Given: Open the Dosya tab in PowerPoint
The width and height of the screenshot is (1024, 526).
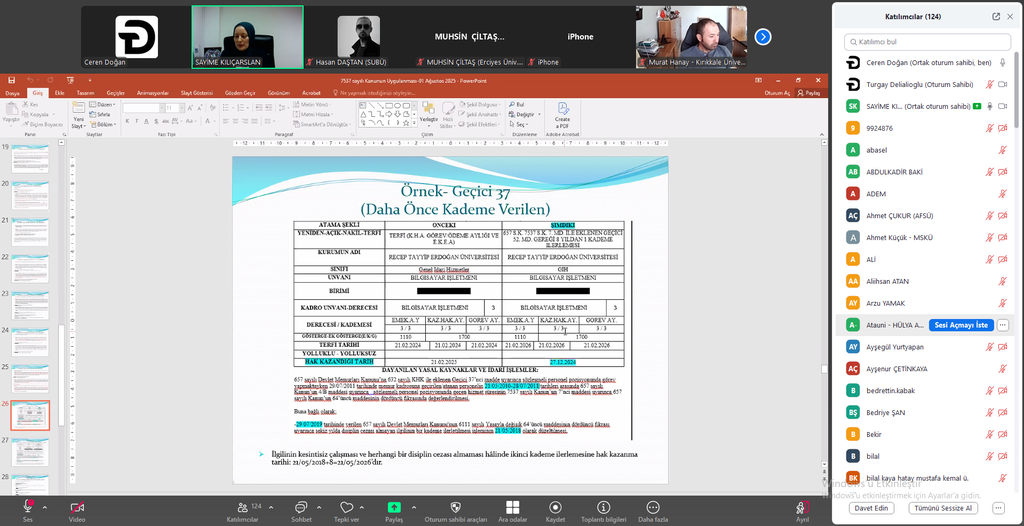Looking at the screenshot, I should [12, 93].
